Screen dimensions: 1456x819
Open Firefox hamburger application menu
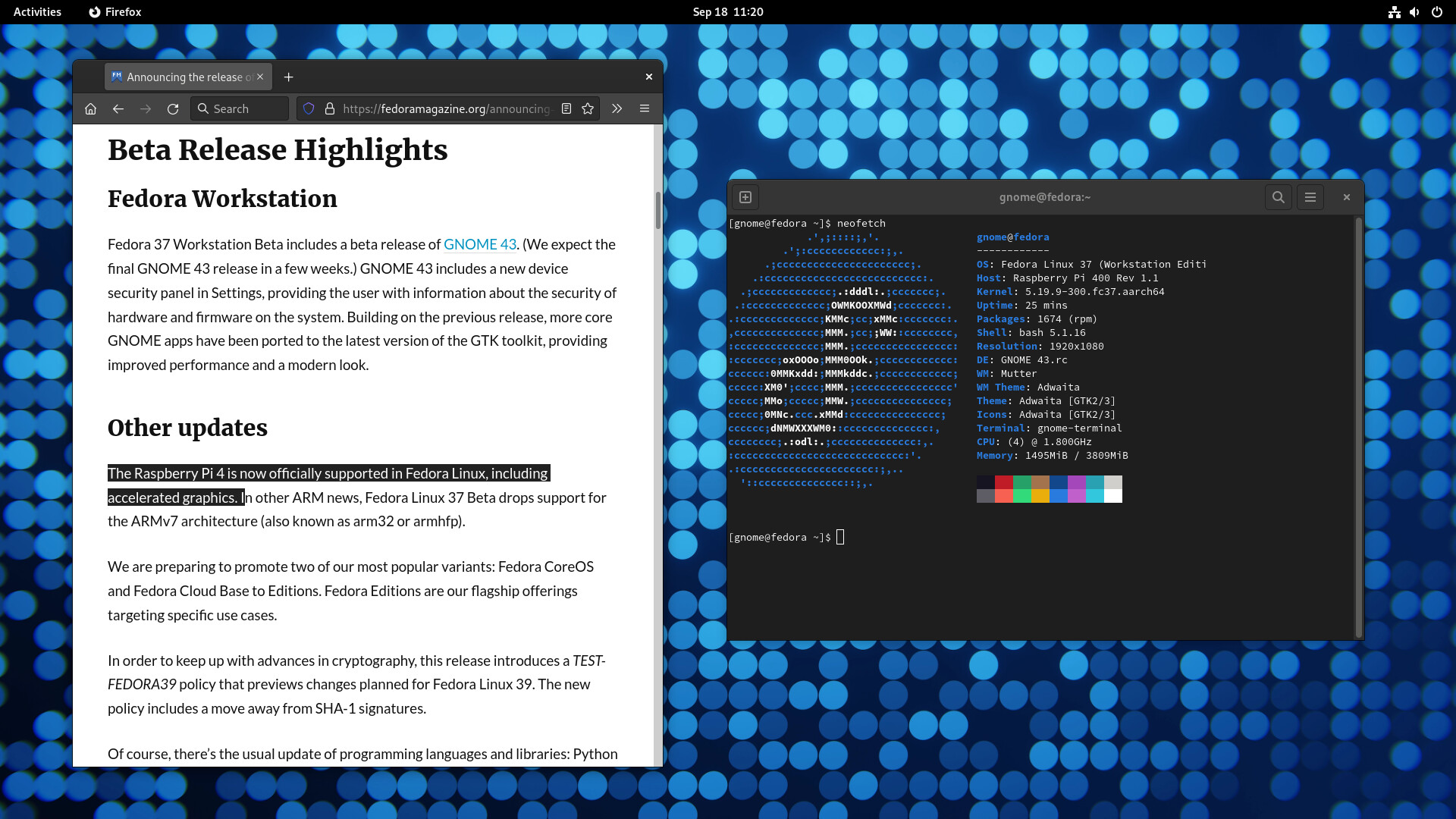tap(645, 108)
